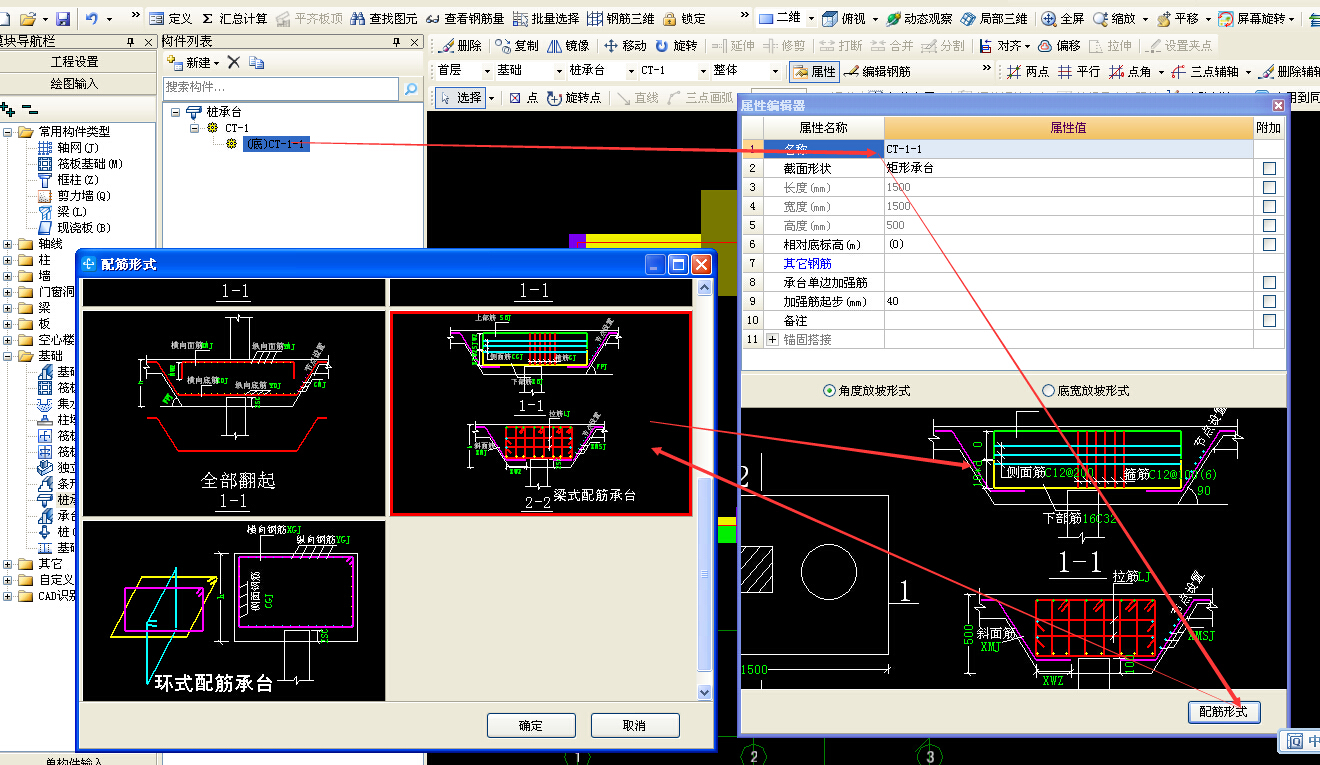Select (底)CT-1-1 in component tree

click(x=275, y=145)
